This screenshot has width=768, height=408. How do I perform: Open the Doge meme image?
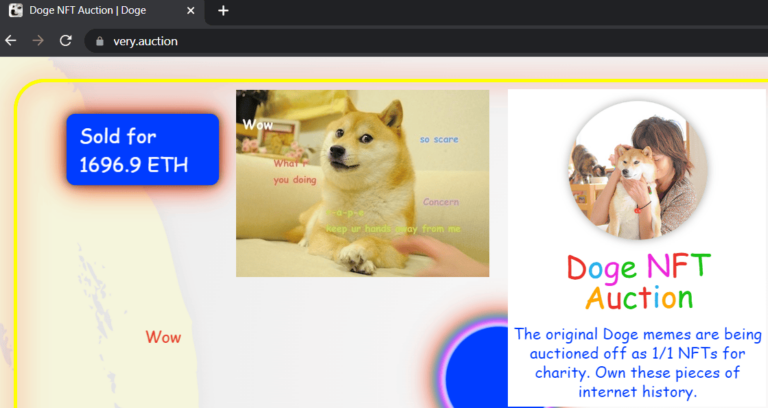click(362, 183)
